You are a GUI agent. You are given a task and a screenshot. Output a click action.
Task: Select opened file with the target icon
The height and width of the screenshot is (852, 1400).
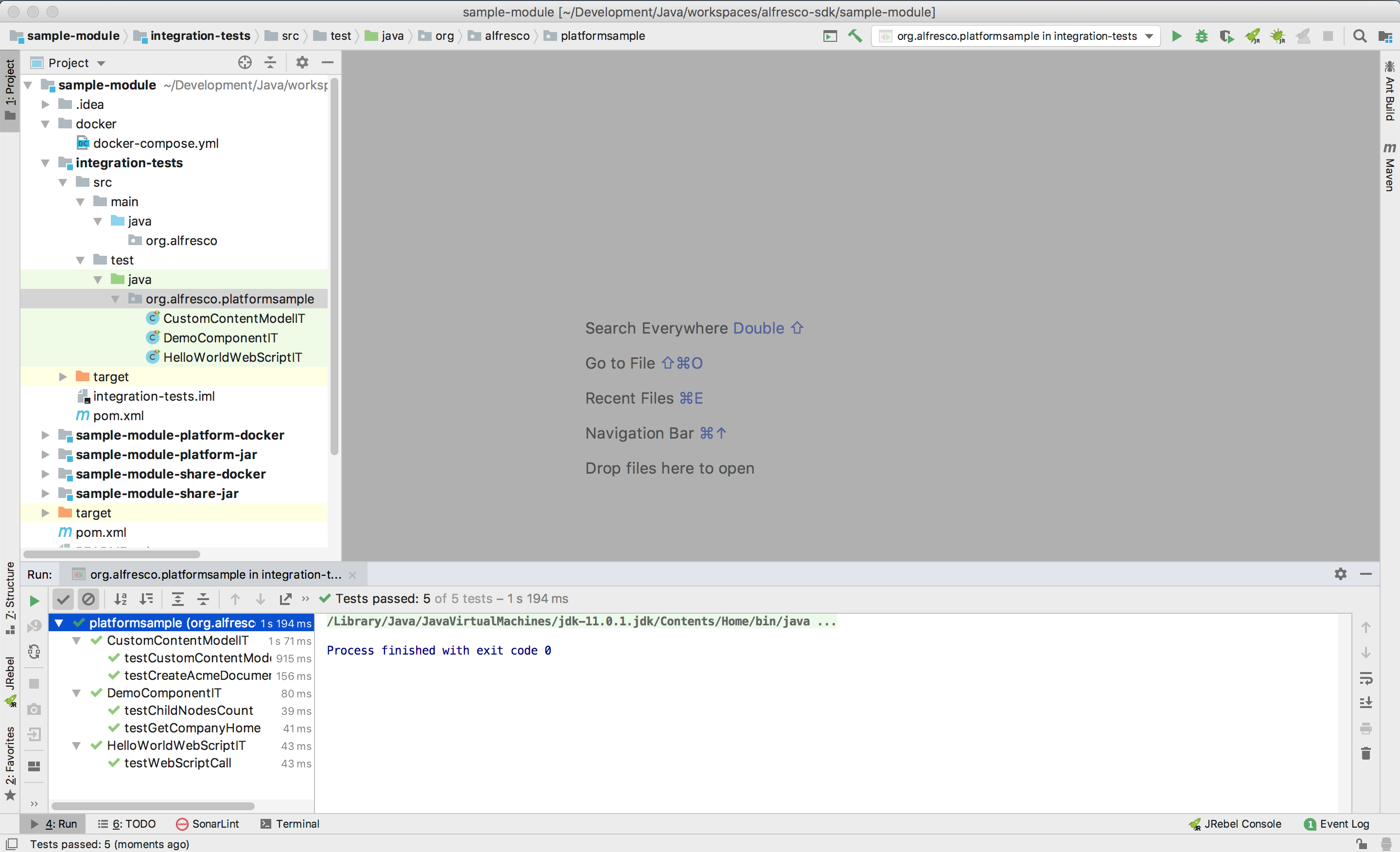pos(245,63)
